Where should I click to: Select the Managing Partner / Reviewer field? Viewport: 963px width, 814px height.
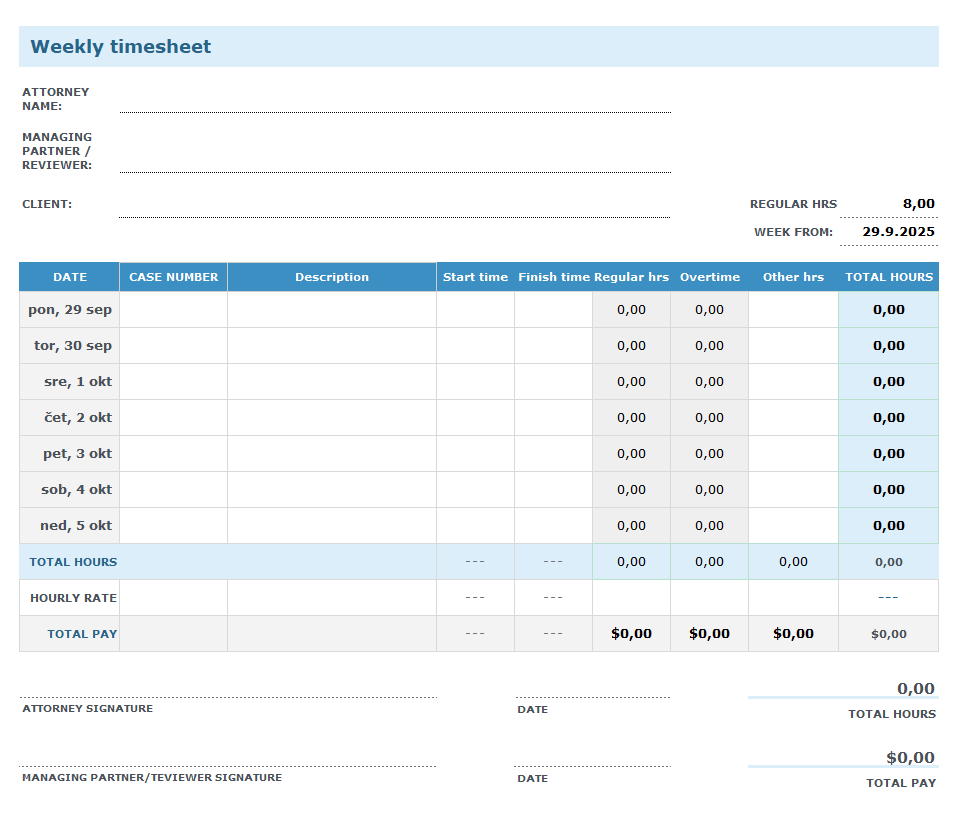tap(395, 152)
